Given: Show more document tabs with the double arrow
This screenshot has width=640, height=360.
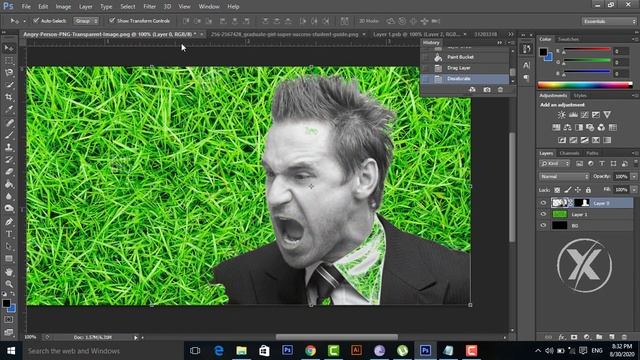Looking at the screenshot, I should (x=511, y=34).
